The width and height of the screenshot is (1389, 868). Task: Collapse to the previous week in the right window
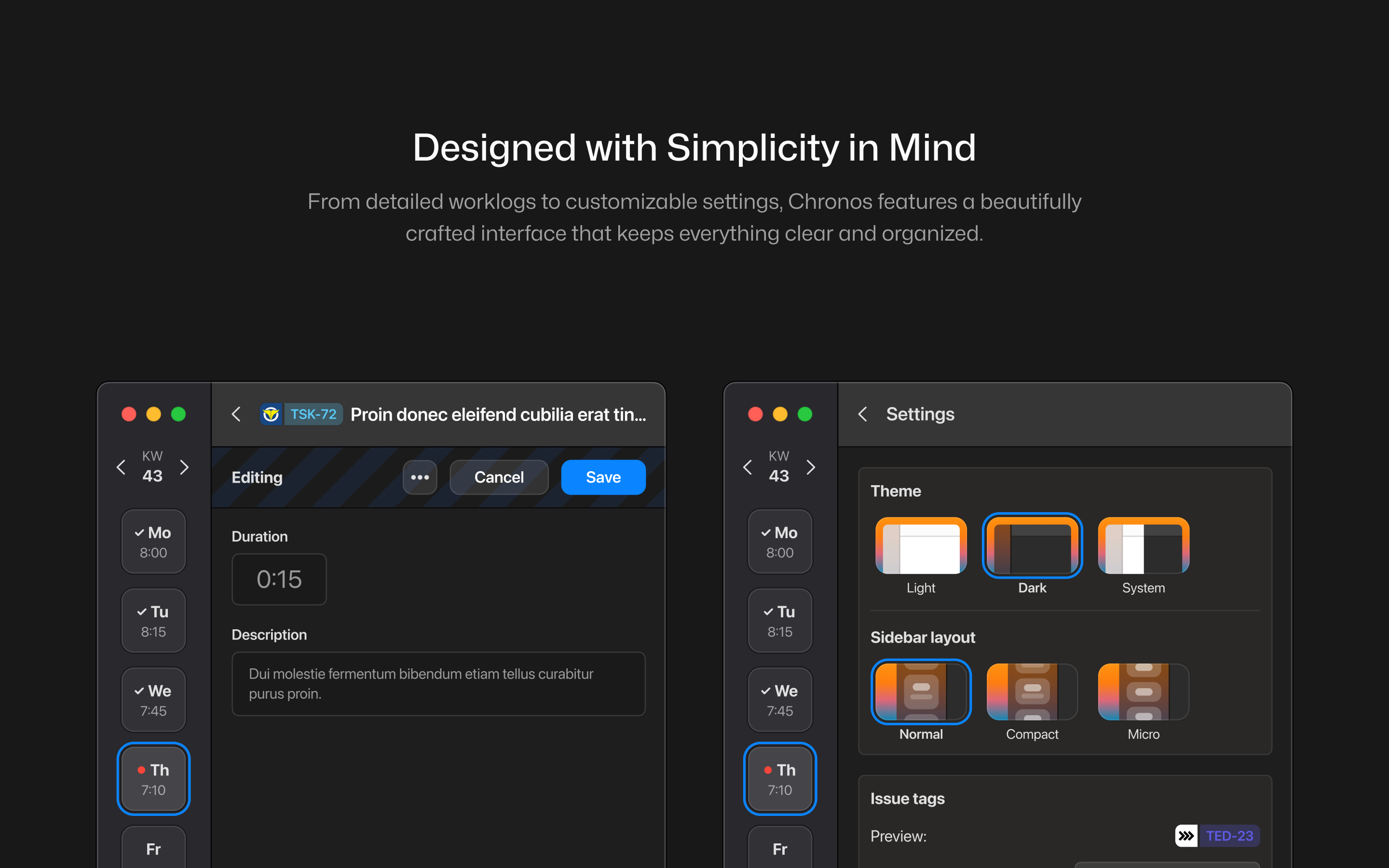(x=748, y=467)
